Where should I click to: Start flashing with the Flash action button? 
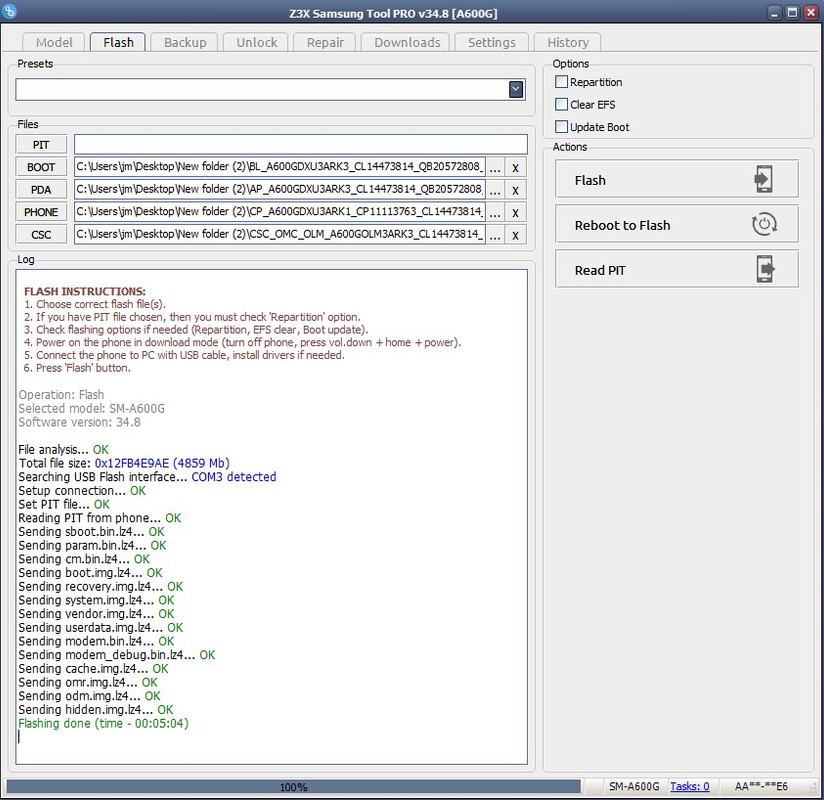point(677,179)
